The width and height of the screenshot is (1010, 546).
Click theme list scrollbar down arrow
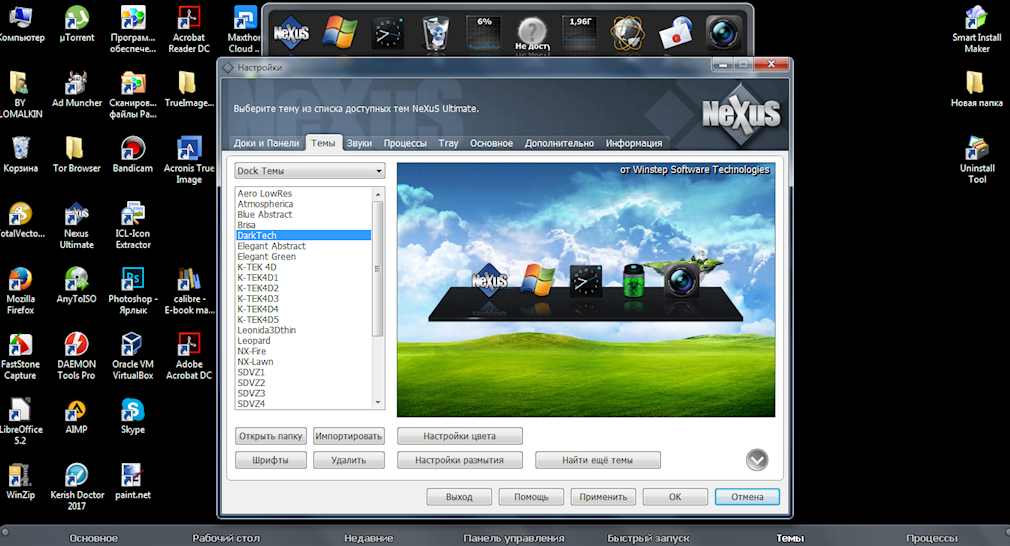click(378, 403)
